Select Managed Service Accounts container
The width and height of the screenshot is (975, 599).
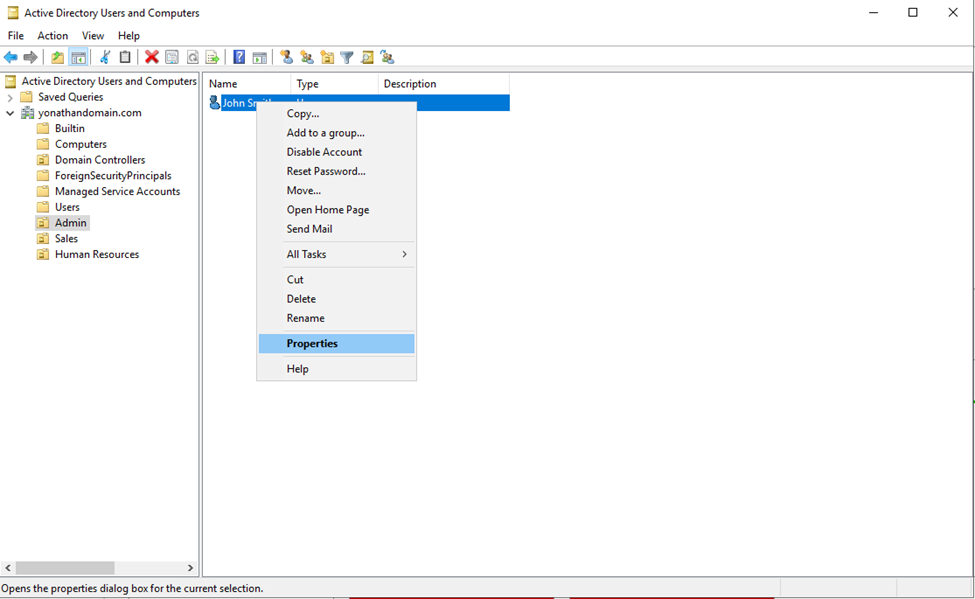(x=118, y=191)
